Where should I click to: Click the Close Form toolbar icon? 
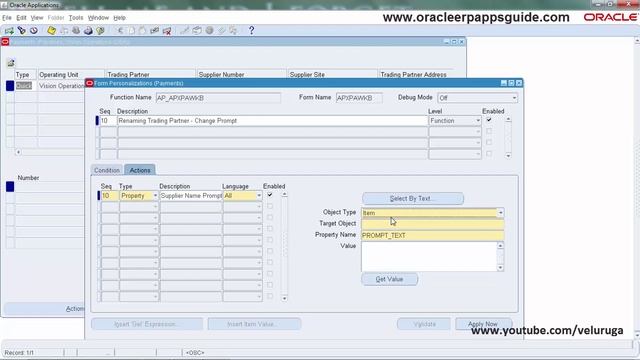[100, 31]
